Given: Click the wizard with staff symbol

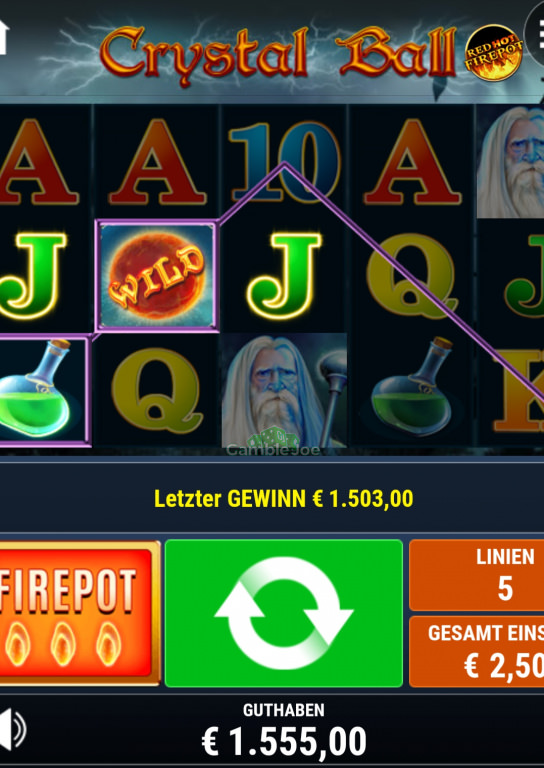Looking at the screenshot, I should point(284,391).
